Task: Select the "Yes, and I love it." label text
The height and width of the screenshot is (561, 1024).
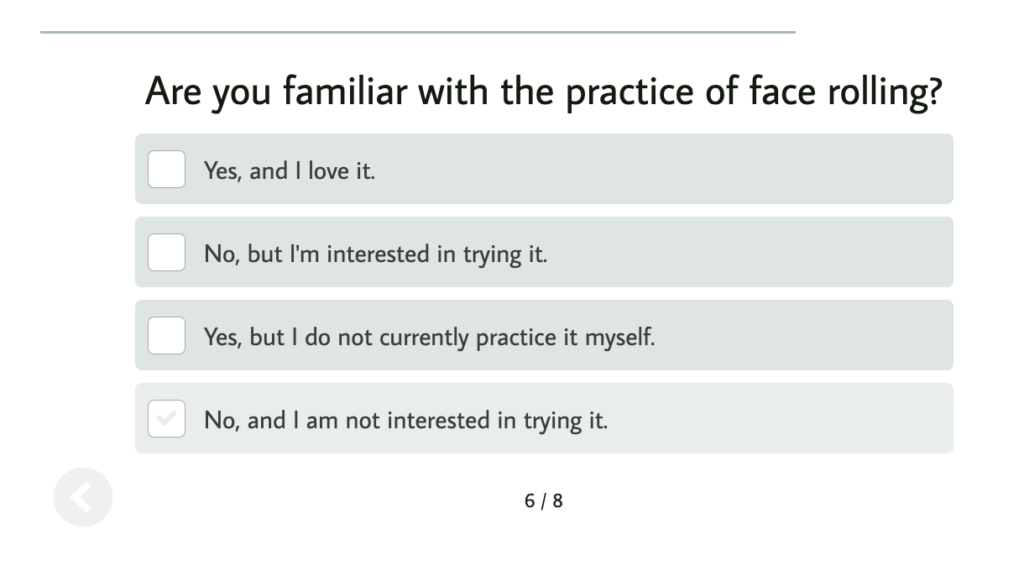Action: [289, 170]
